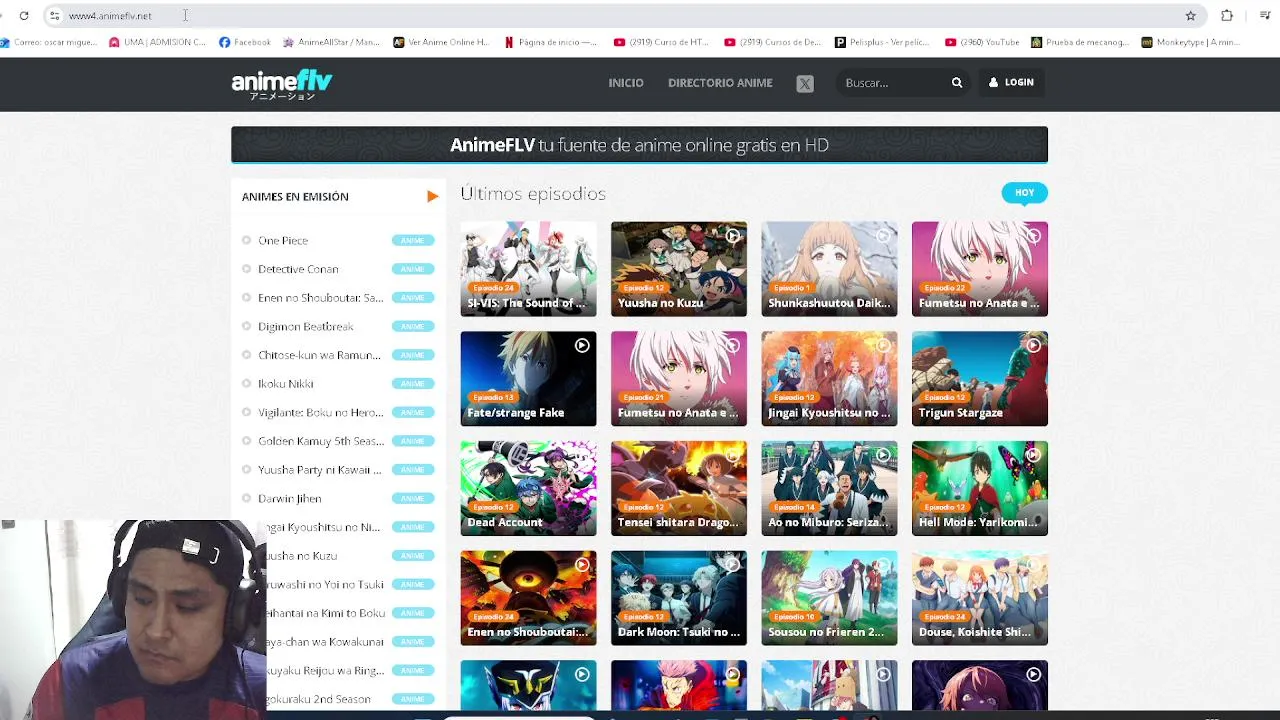The width and height of the screenshot is (1280, 720).
Task: Select Yuusha Party ni Kawaii entry
Action: click(x=319, y=470)
